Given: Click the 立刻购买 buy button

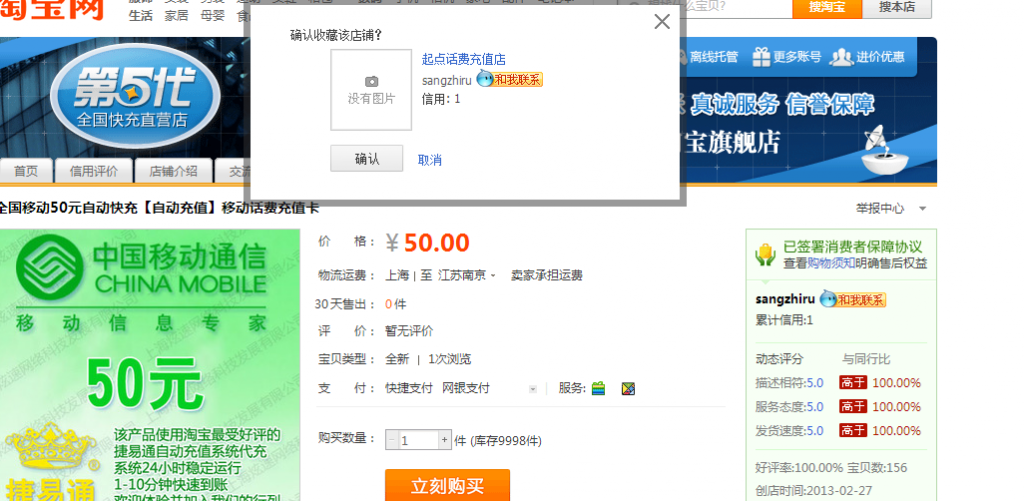Looking at the screenshot, I should [447, 485].
